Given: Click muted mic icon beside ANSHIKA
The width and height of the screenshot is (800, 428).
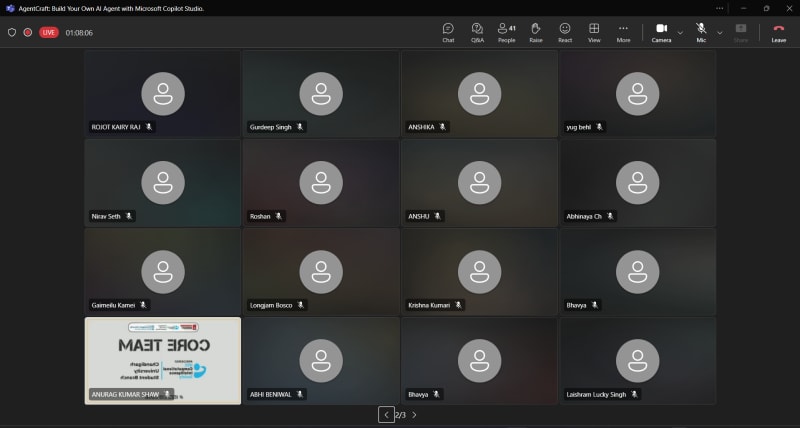Looking at the screenshot, I should click(442, 127).
